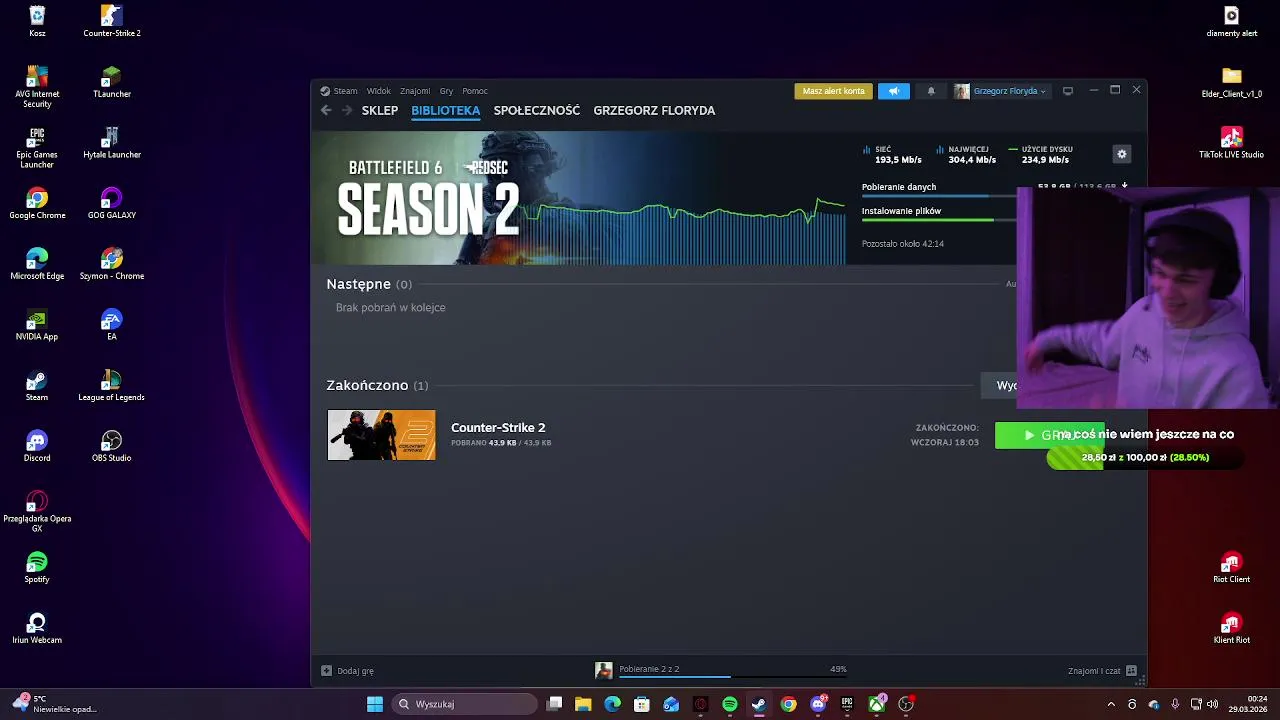Click the Steam forward navigation arrow

click(x=347, y=110)
